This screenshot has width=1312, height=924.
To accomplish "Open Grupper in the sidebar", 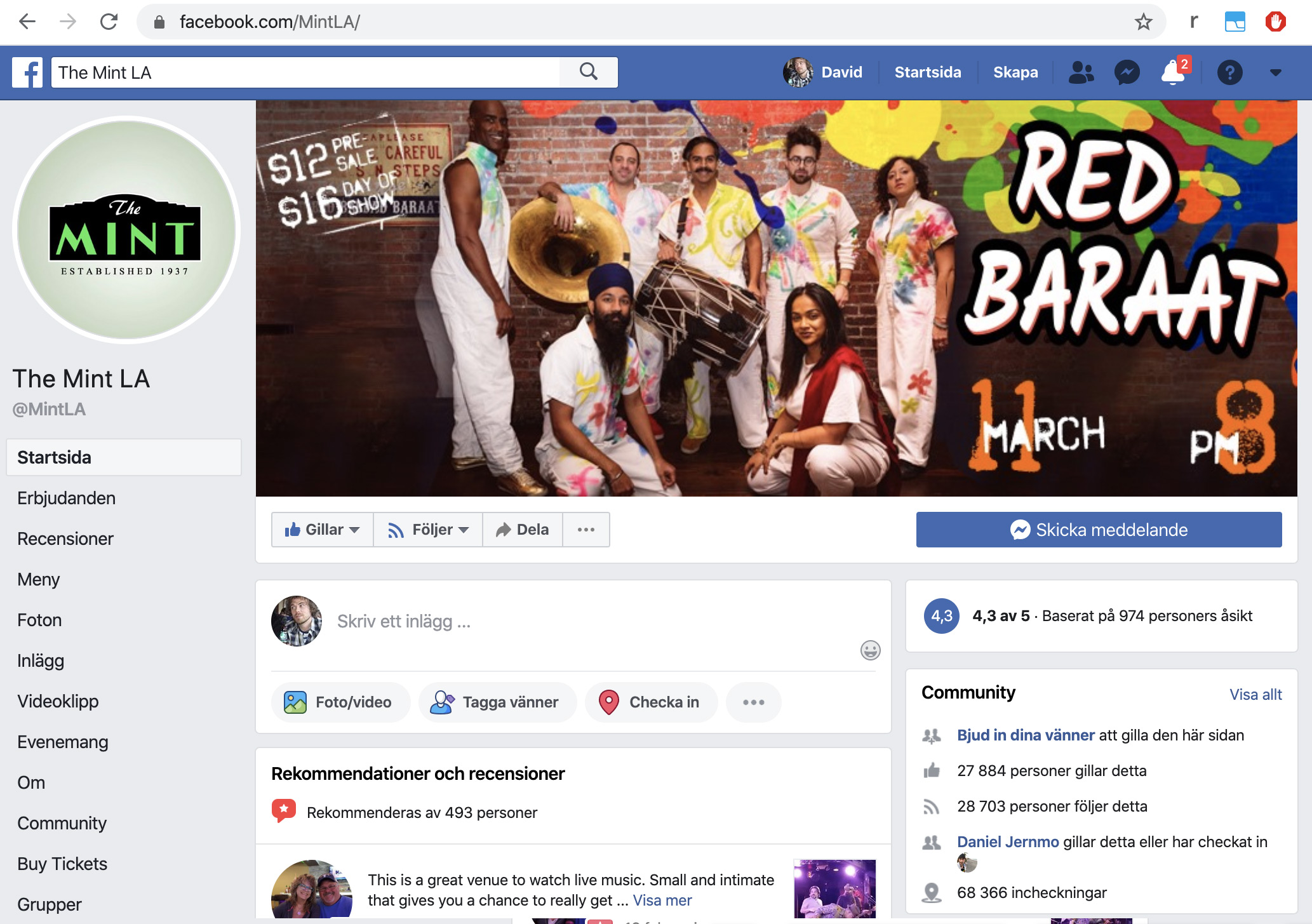I will pos(49,904).
